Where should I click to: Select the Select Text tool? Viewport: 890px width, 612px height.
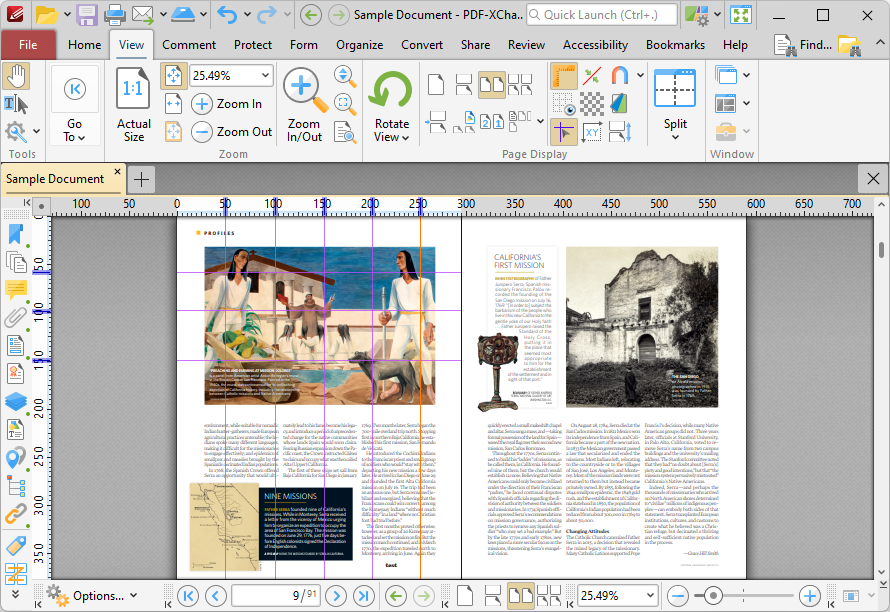pos(16,104)
